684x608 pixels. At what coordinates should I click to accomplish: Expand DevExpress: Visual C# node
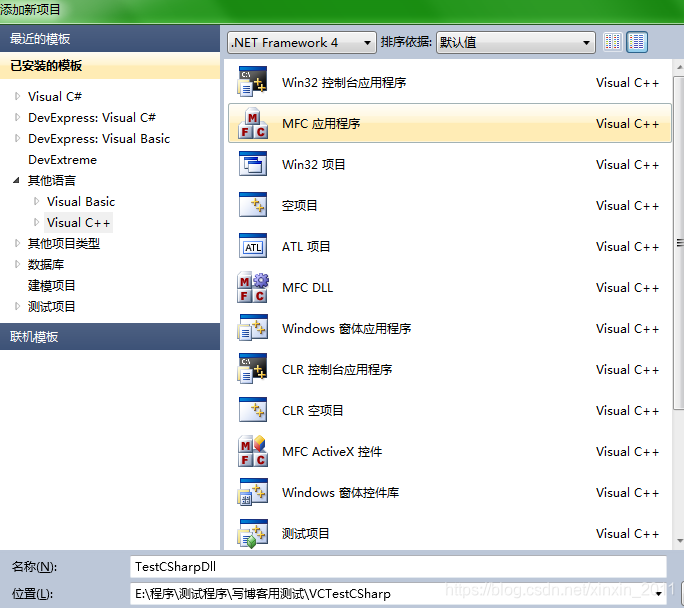point(17,117)
